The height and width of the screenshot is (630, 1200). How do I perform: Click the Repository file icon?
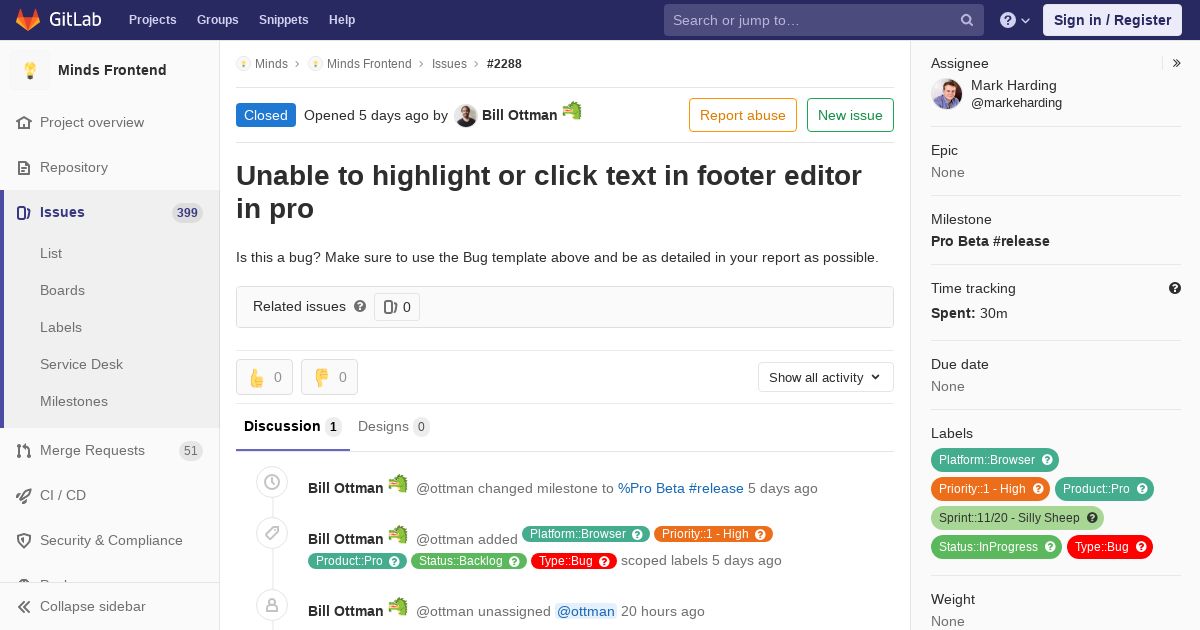(x=24, y=168)
